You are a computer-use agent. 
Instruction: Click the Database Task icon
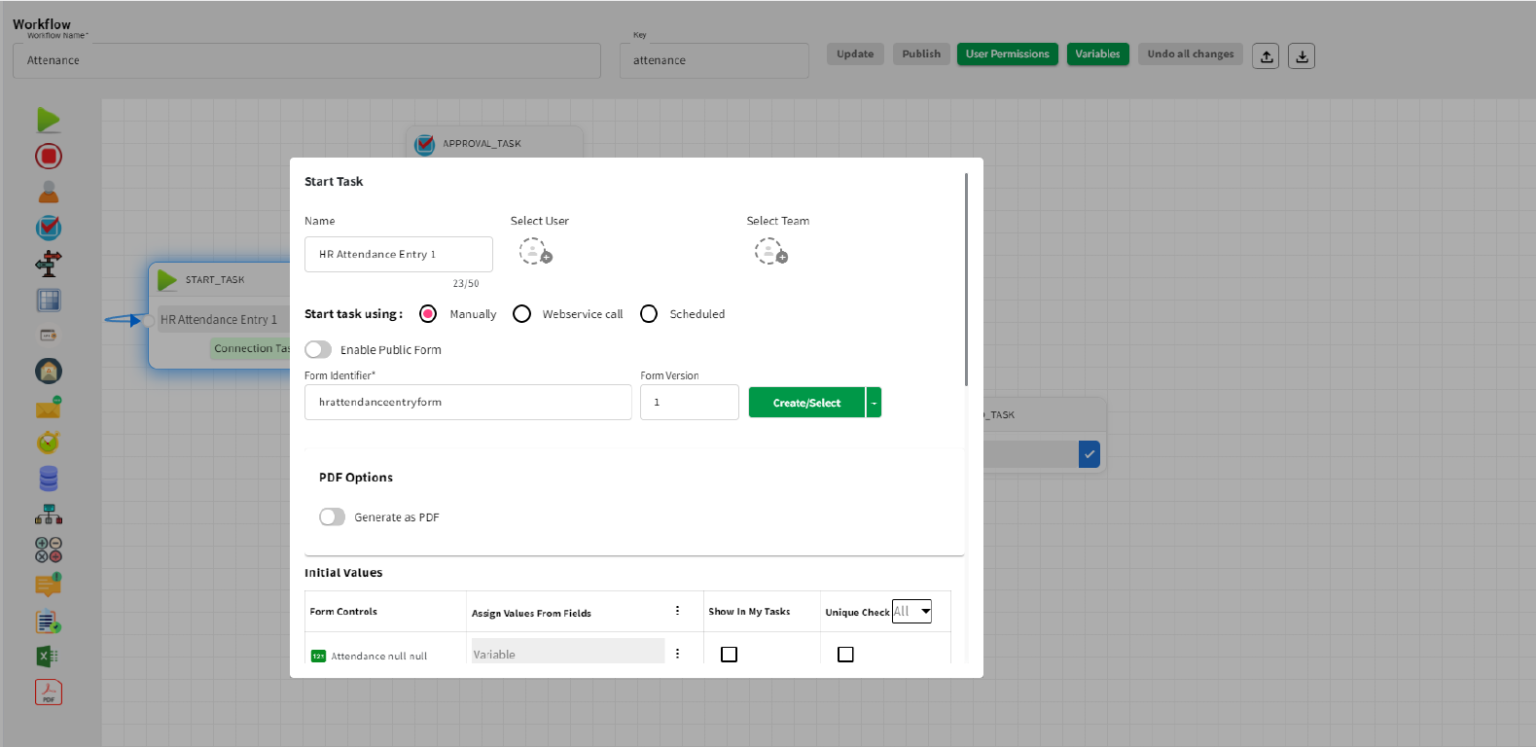(48, 478)
